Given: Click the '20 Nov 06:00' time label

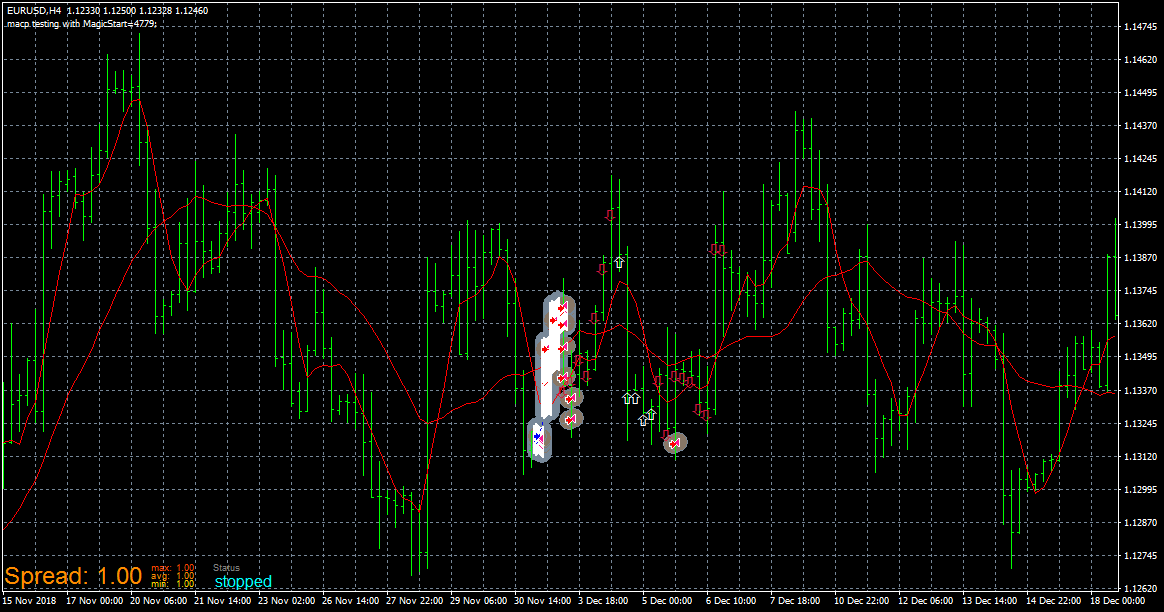Looking at the screenshot, I should (159, 600).
